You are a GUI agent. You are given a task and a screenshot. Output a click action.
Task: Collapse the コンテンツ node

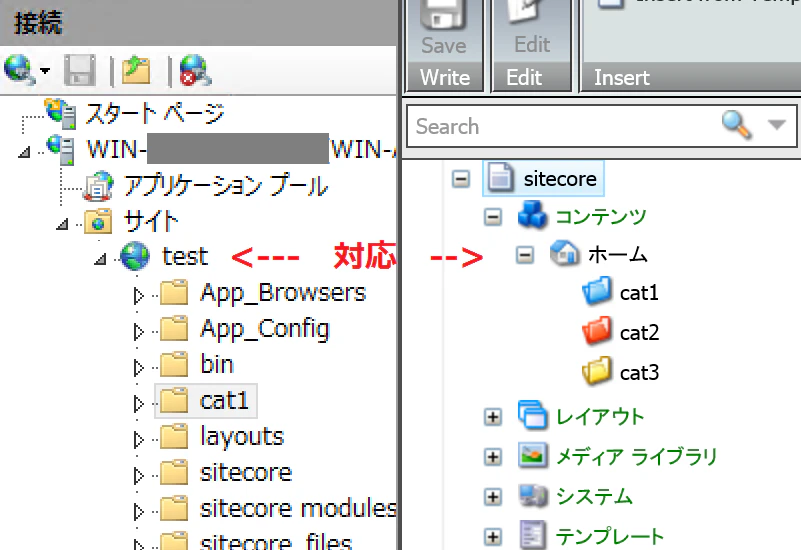click(492, 218)
